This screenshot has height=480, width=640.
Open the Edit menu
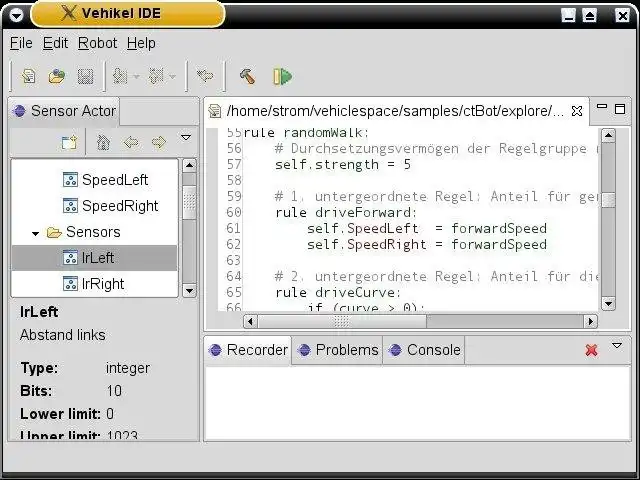coord(55,43)
